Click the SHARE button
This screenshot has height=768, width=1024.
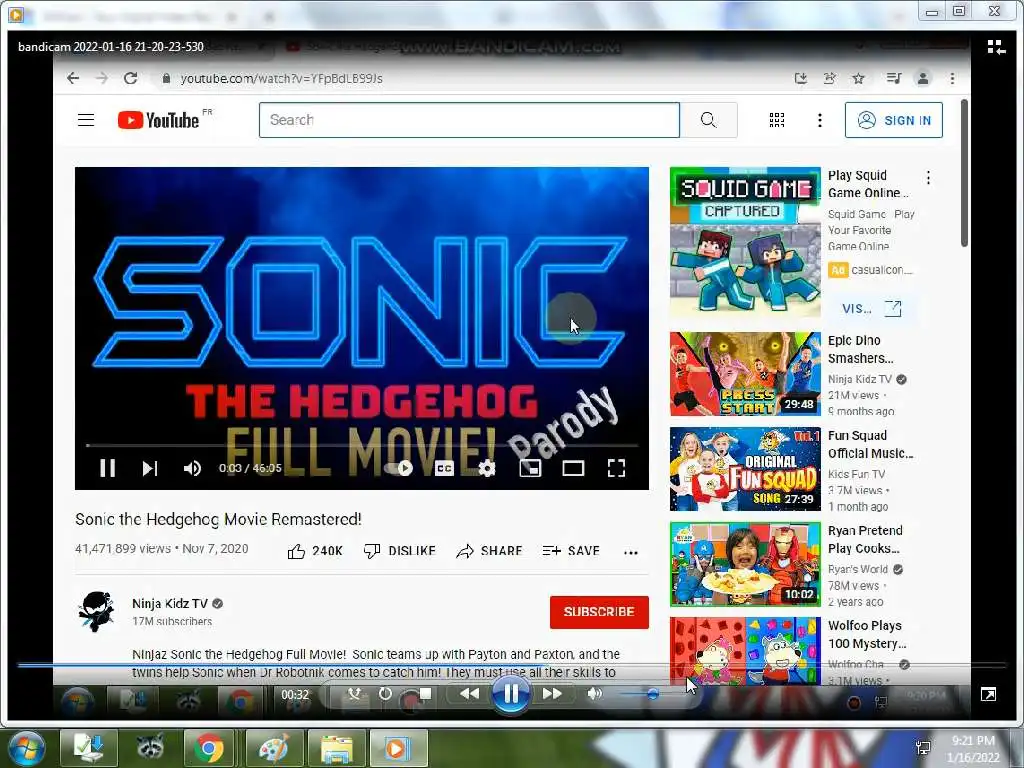(490, 551)
